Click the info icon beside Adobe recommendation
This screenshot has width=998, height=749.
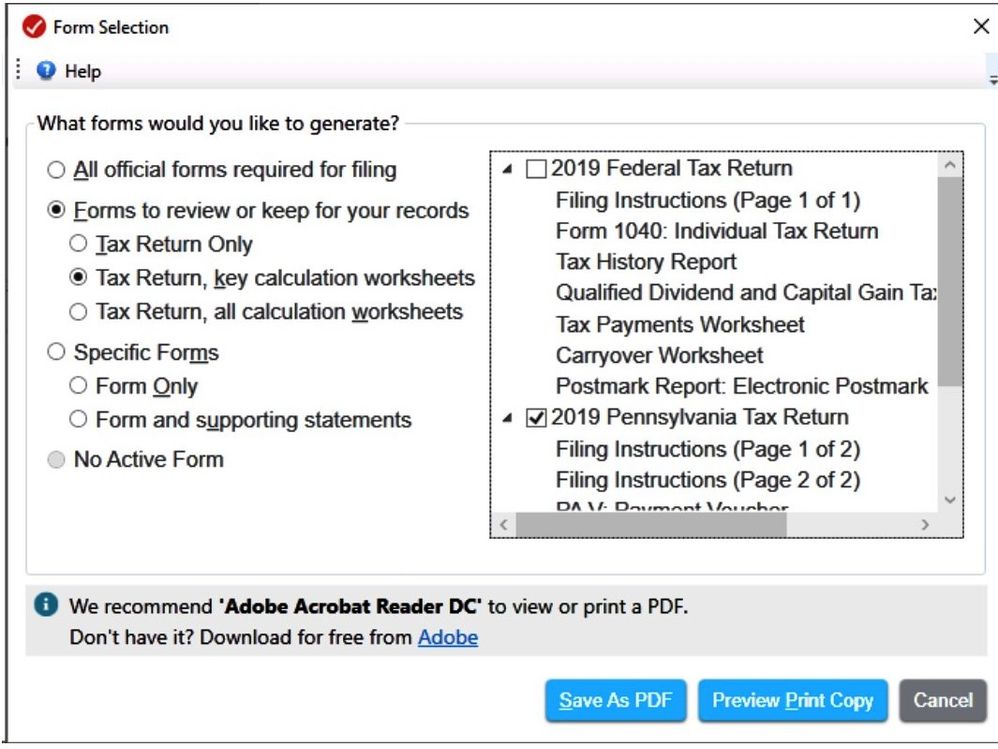click(x=44, y=605)
